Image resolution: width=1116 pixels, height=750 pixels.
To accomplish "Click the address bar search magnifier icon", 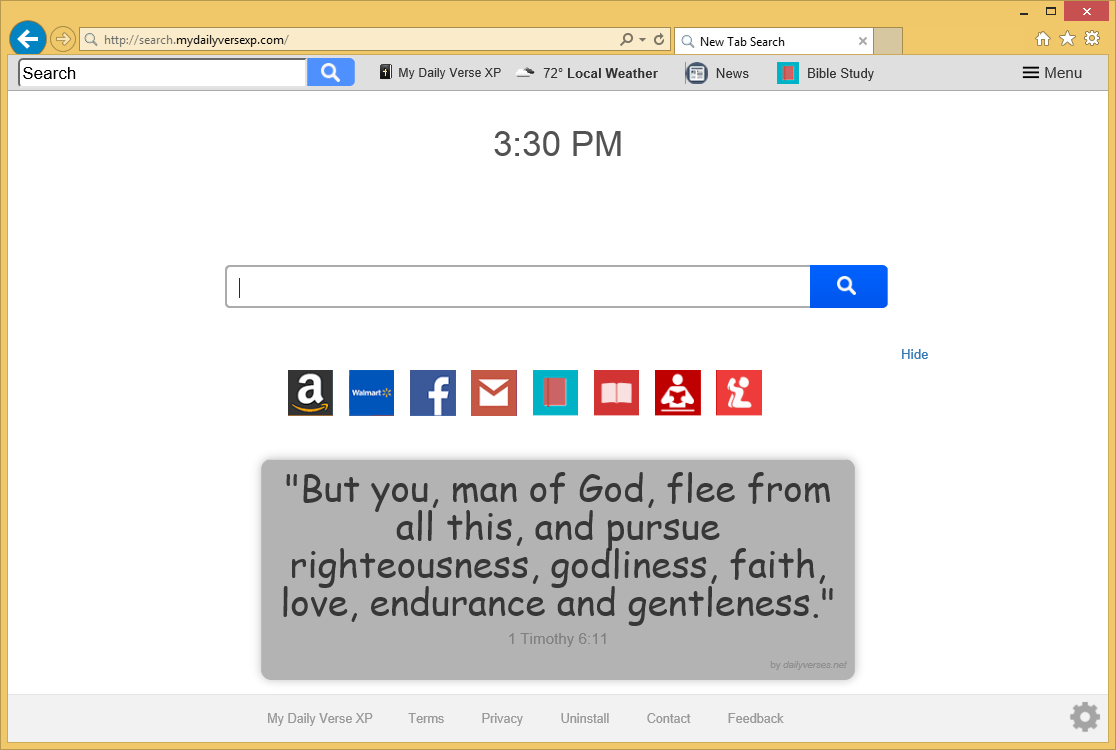I will [626, 40].
